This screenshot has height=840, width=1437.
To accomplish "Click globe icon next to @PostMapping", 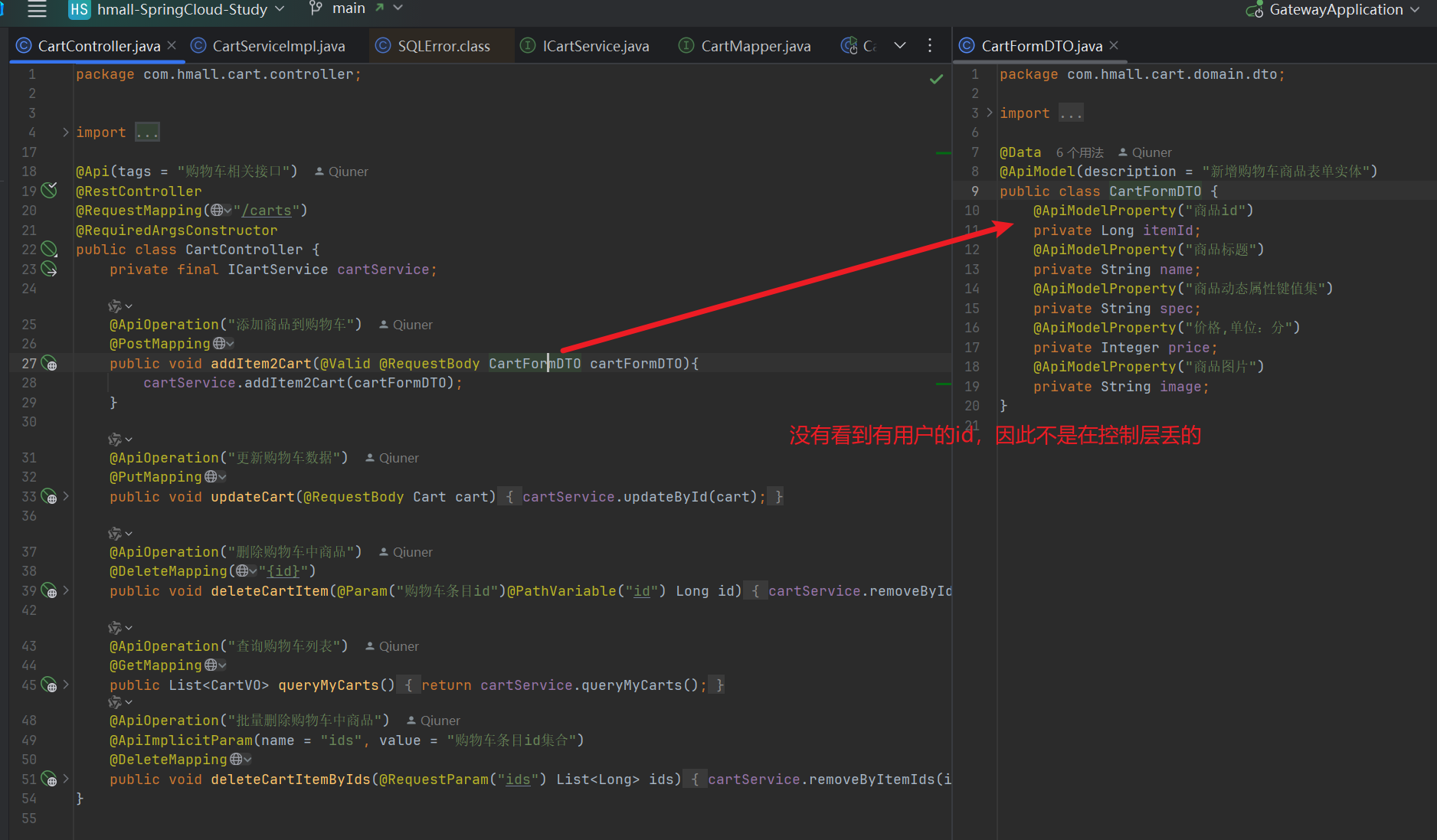I will coord(220,344).
